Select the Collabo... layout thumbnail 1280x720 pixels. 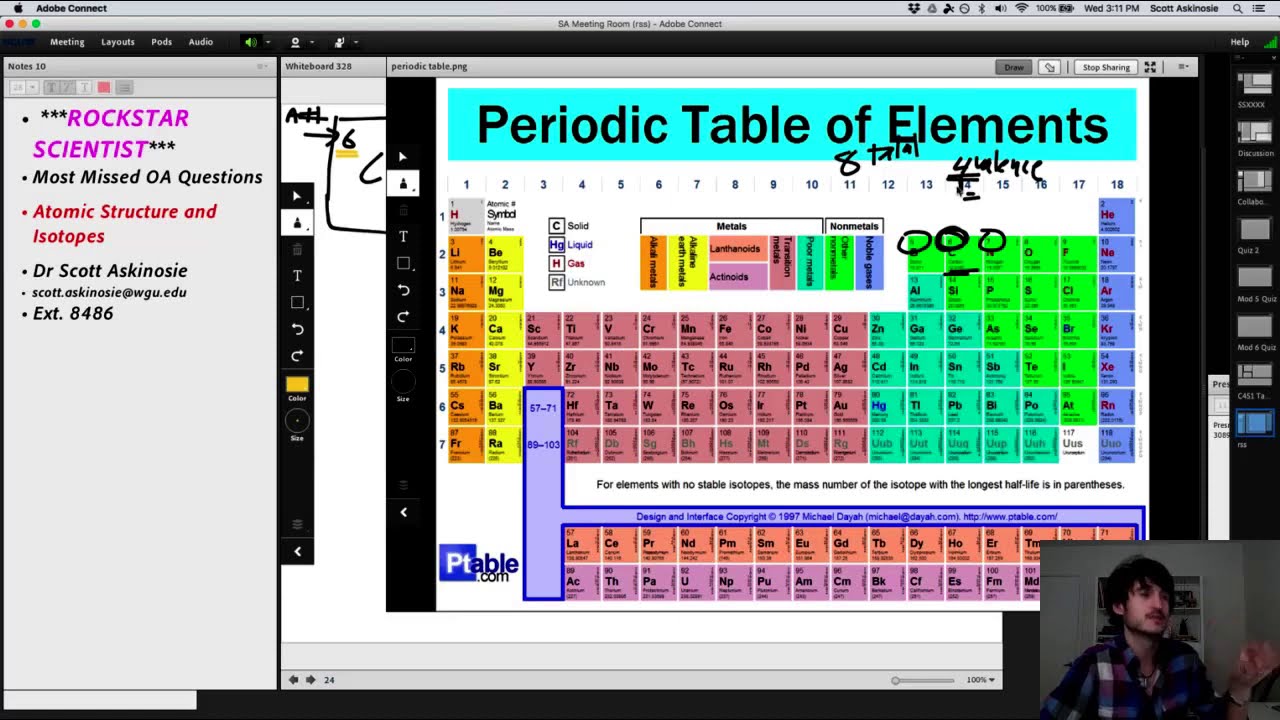(x=1254, y=183)
